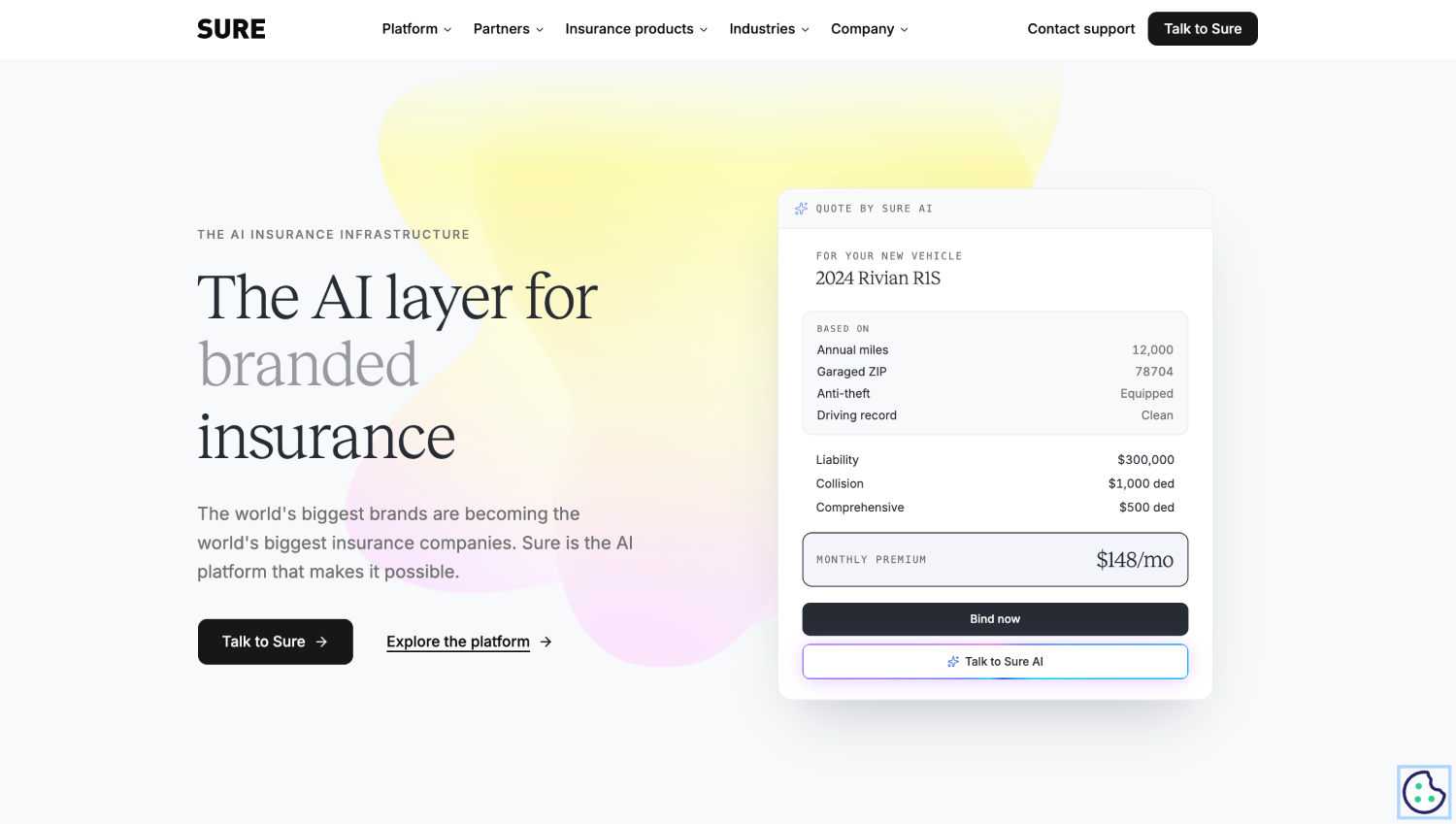
Task: Expand the Company dropdown chevron
Action: pyautogui.click(x=904, y=30)
